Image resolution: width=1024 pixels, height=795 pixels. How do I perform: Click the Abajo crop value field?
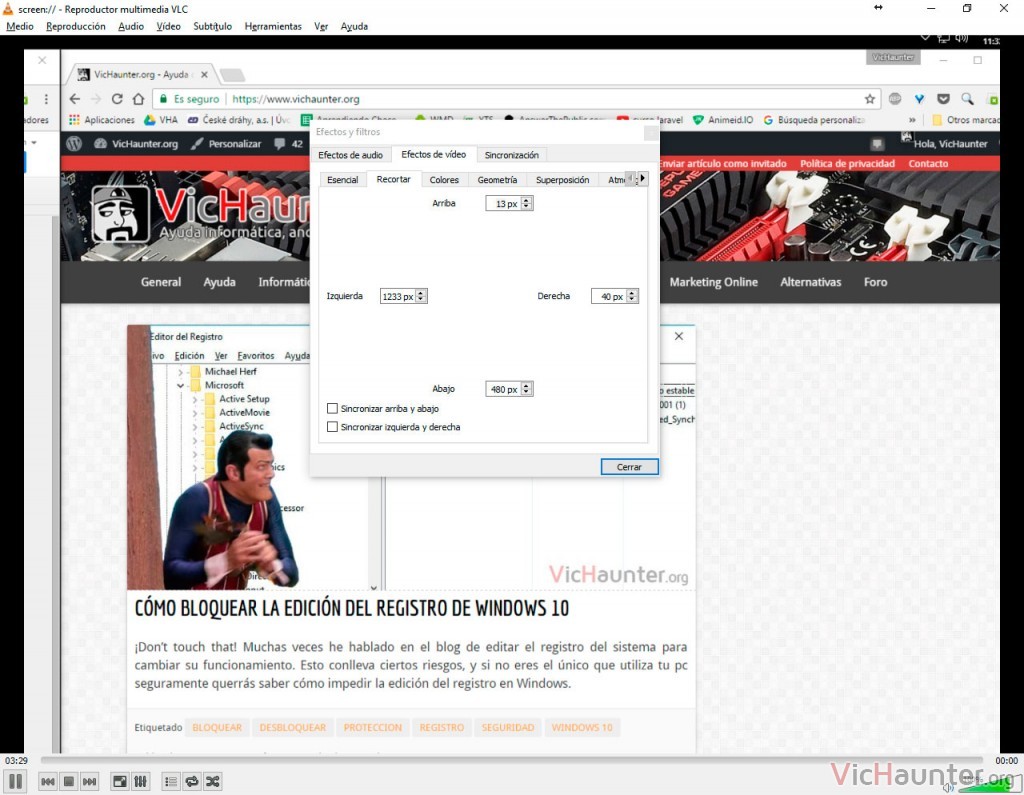coord(504,389)
